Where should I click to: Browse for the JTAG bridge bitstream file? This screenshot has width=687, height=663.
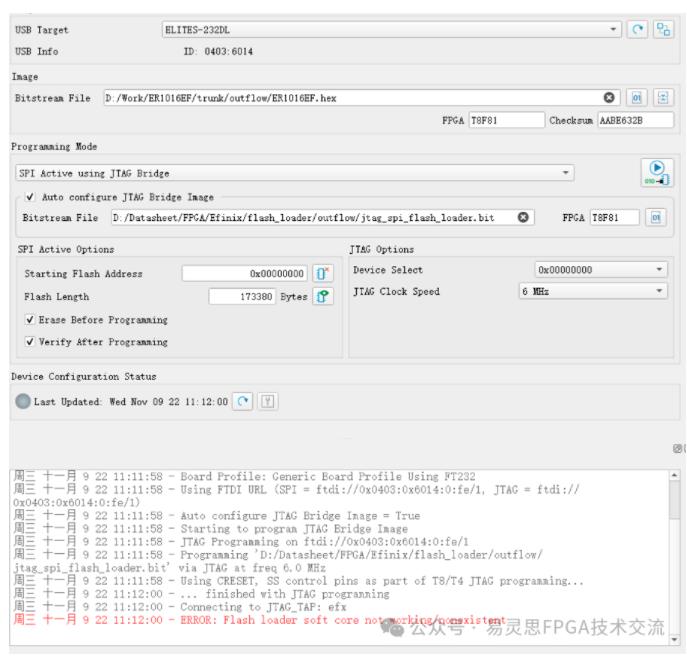click(656, 217)
